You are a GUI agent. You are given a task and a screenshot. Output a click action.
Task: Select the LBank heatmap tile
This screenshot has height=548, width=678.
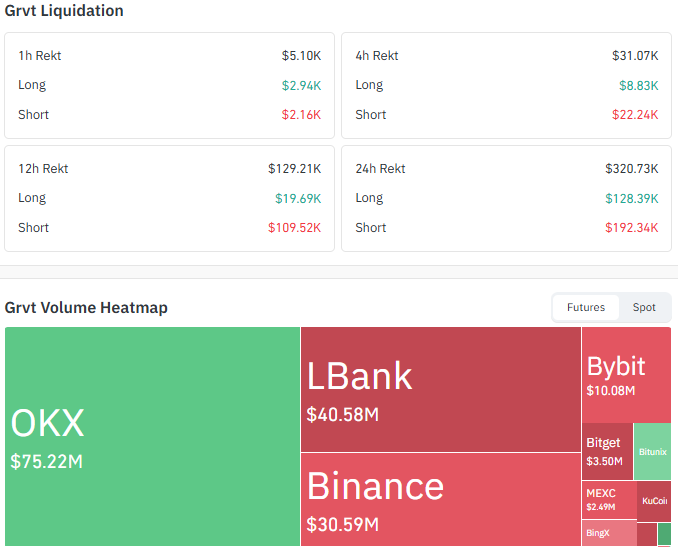pyautogui.click(x=441, y=389)
